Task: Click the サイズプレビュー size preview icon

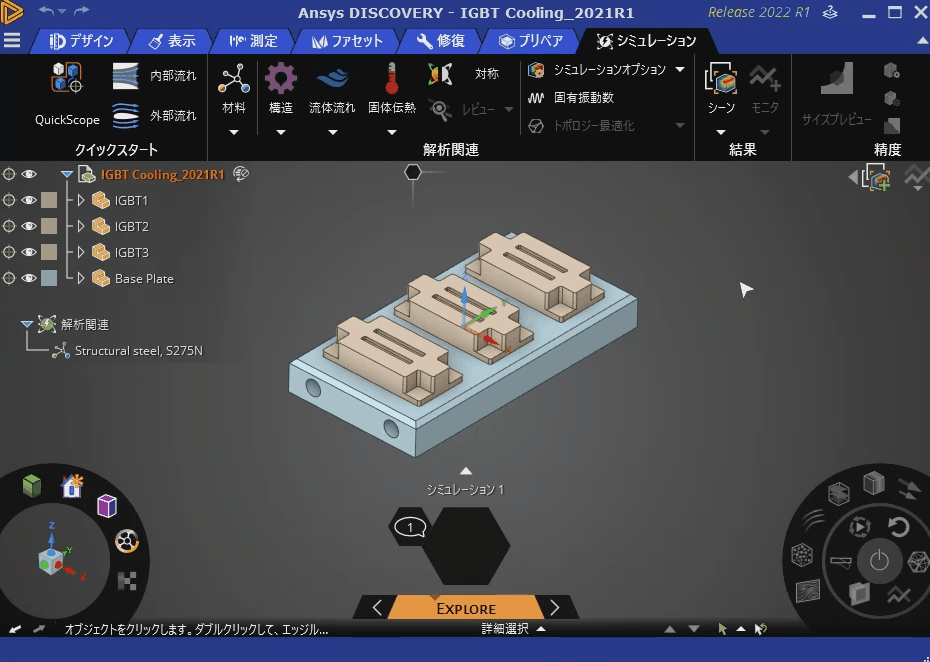Action: 837,78
